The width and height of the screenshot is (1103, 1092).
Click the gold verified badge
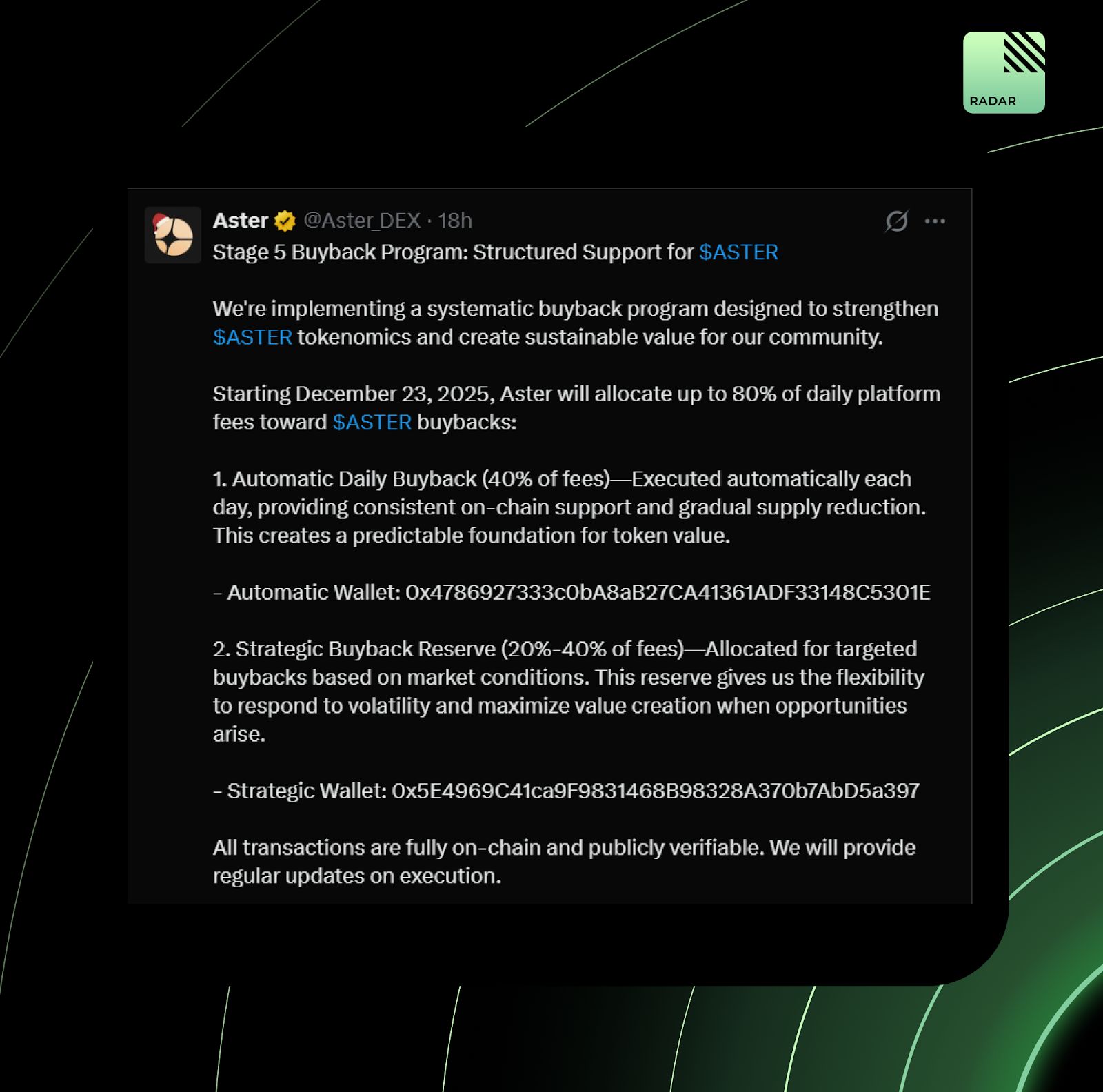pyautogui.click(x=285, y=221)
